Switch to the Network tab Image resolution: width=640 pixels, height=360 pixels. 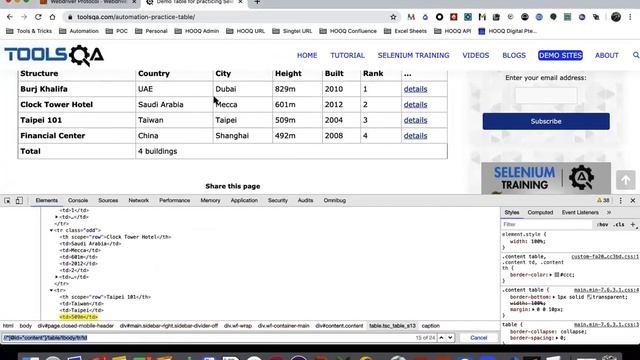[x=138, y=200]
